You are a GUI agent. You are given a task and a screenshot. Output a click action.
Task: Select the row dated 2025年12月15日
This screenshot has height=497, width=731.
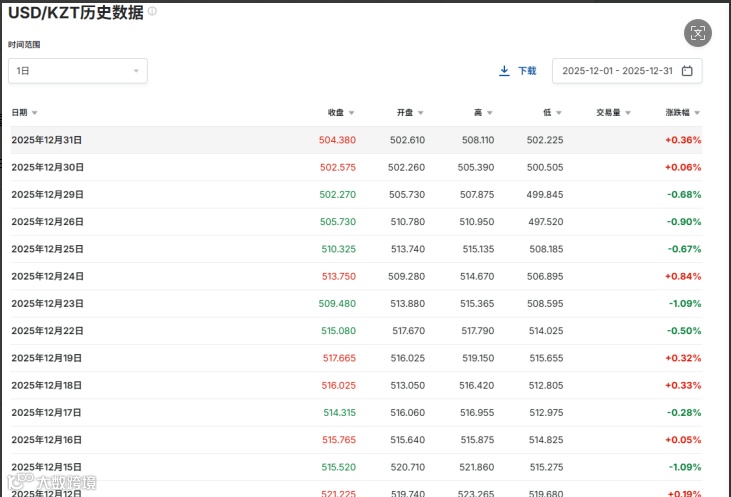coord(357,467)
